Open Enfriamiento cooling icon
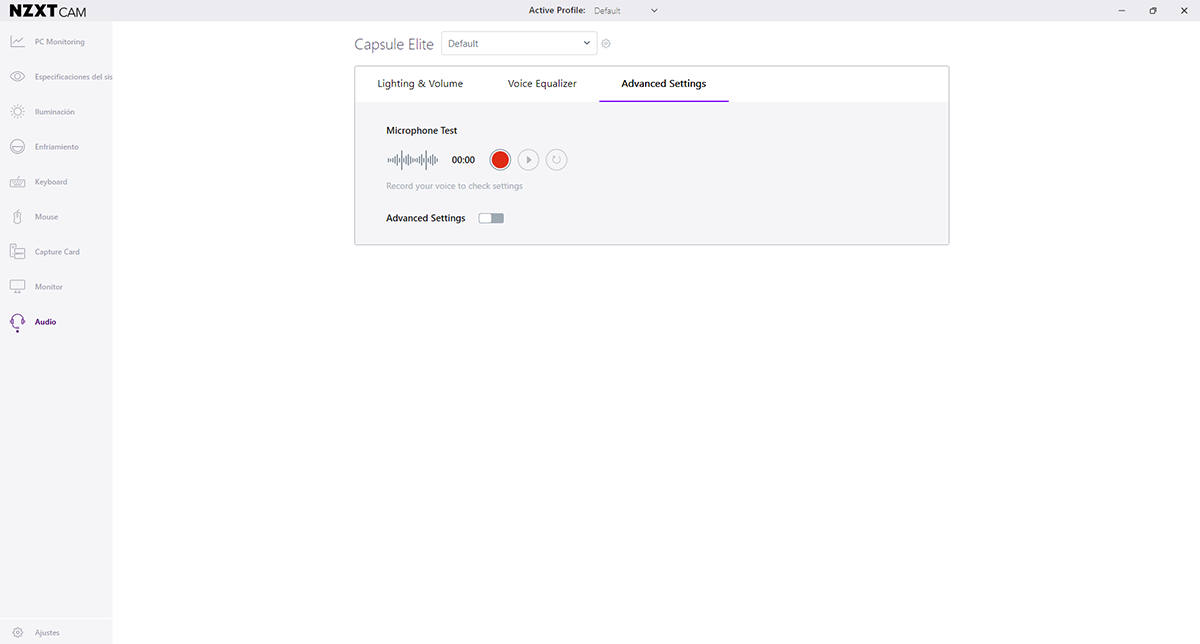The image size is (1200, 644). [17, 147]
